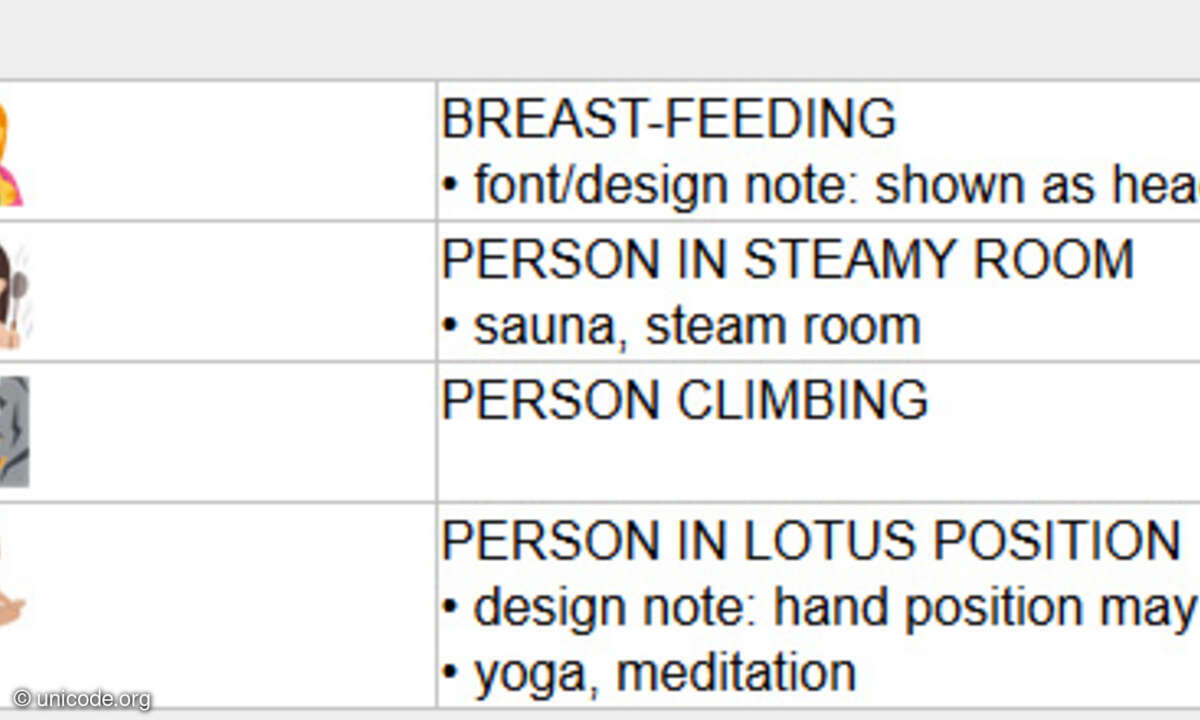Screen dimensions: 1200x720
Task: Select the word meditation
Action: coord(736,671)
